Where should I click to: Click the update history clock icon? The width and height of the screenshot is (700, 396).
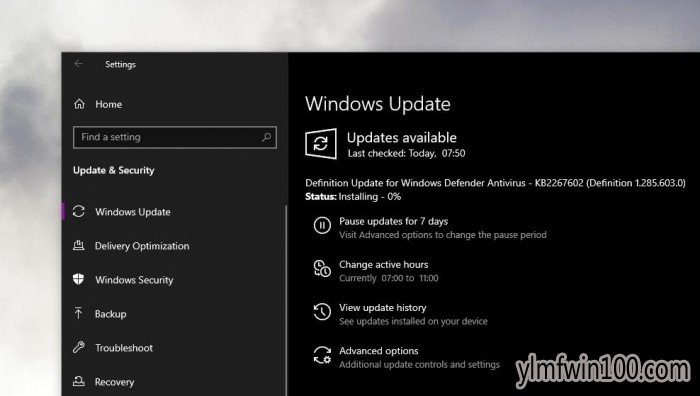(322, 312)
